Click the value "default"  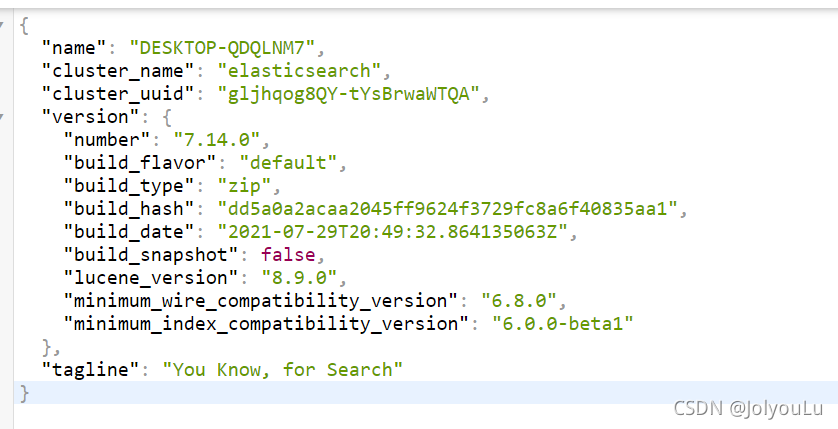tap(289, 163)
